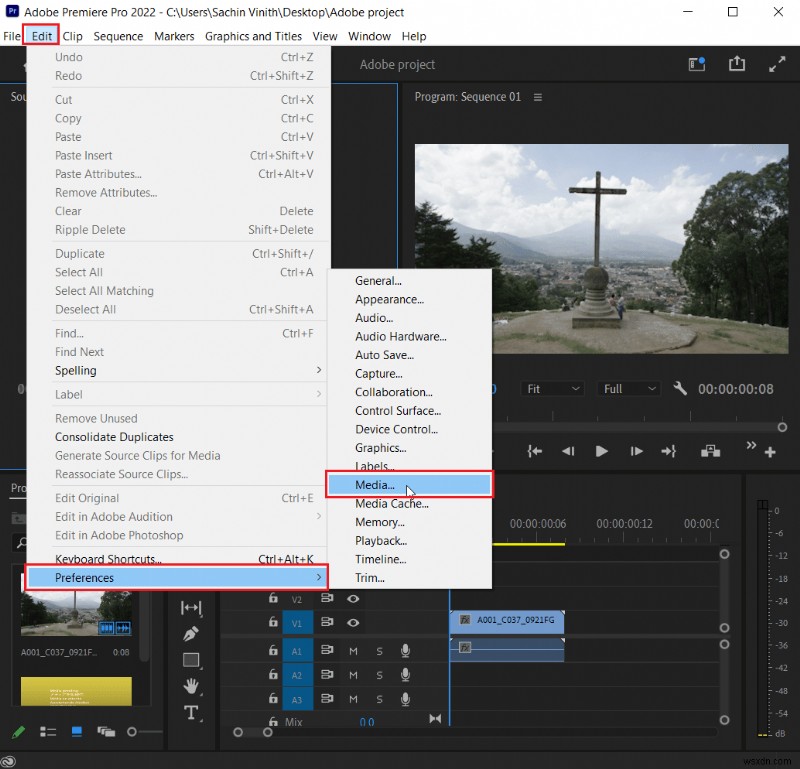Choose Media Cache... from Preferences submenu

[391, 504]
